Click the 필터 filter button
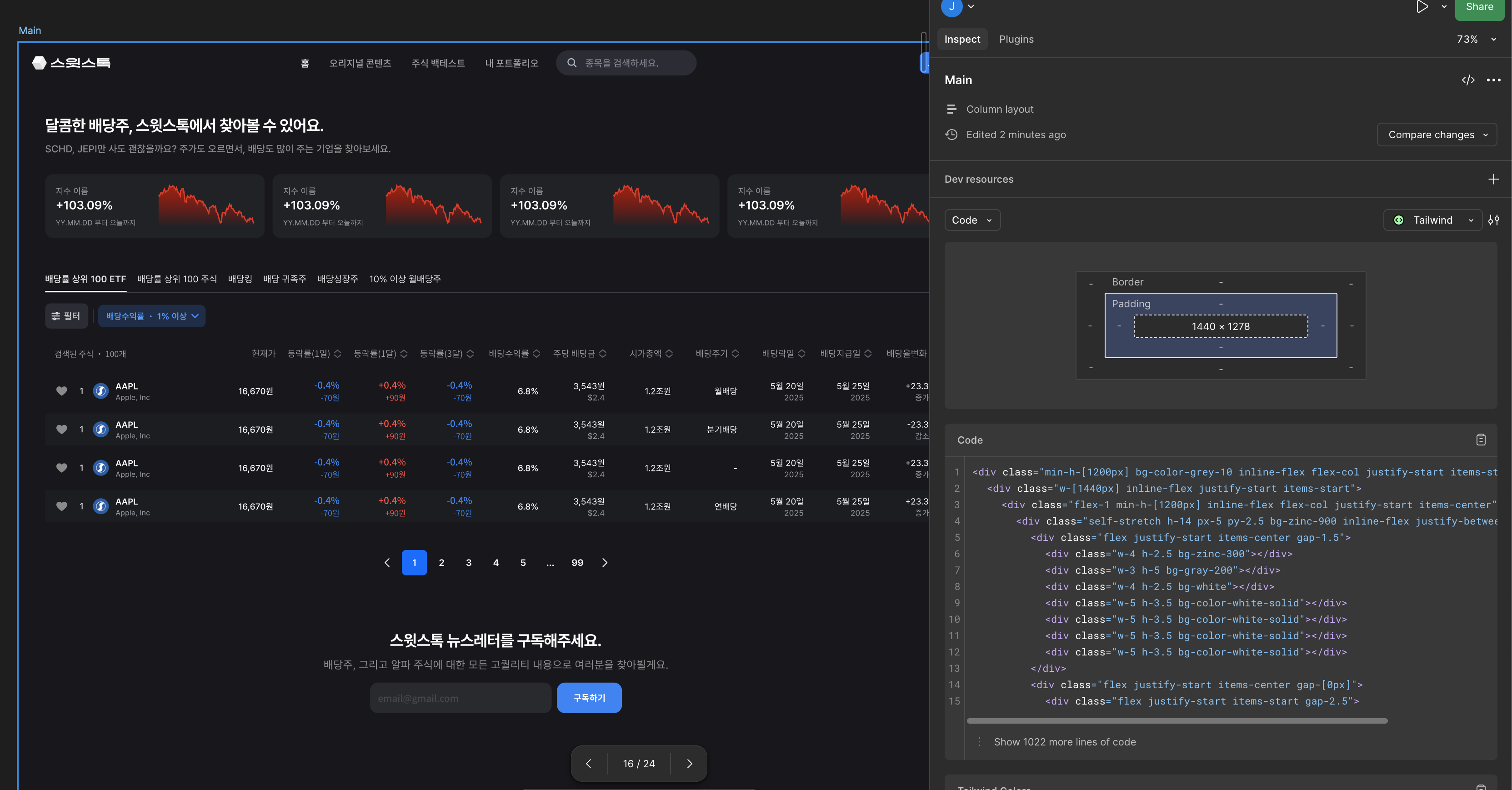 [66, 316]
